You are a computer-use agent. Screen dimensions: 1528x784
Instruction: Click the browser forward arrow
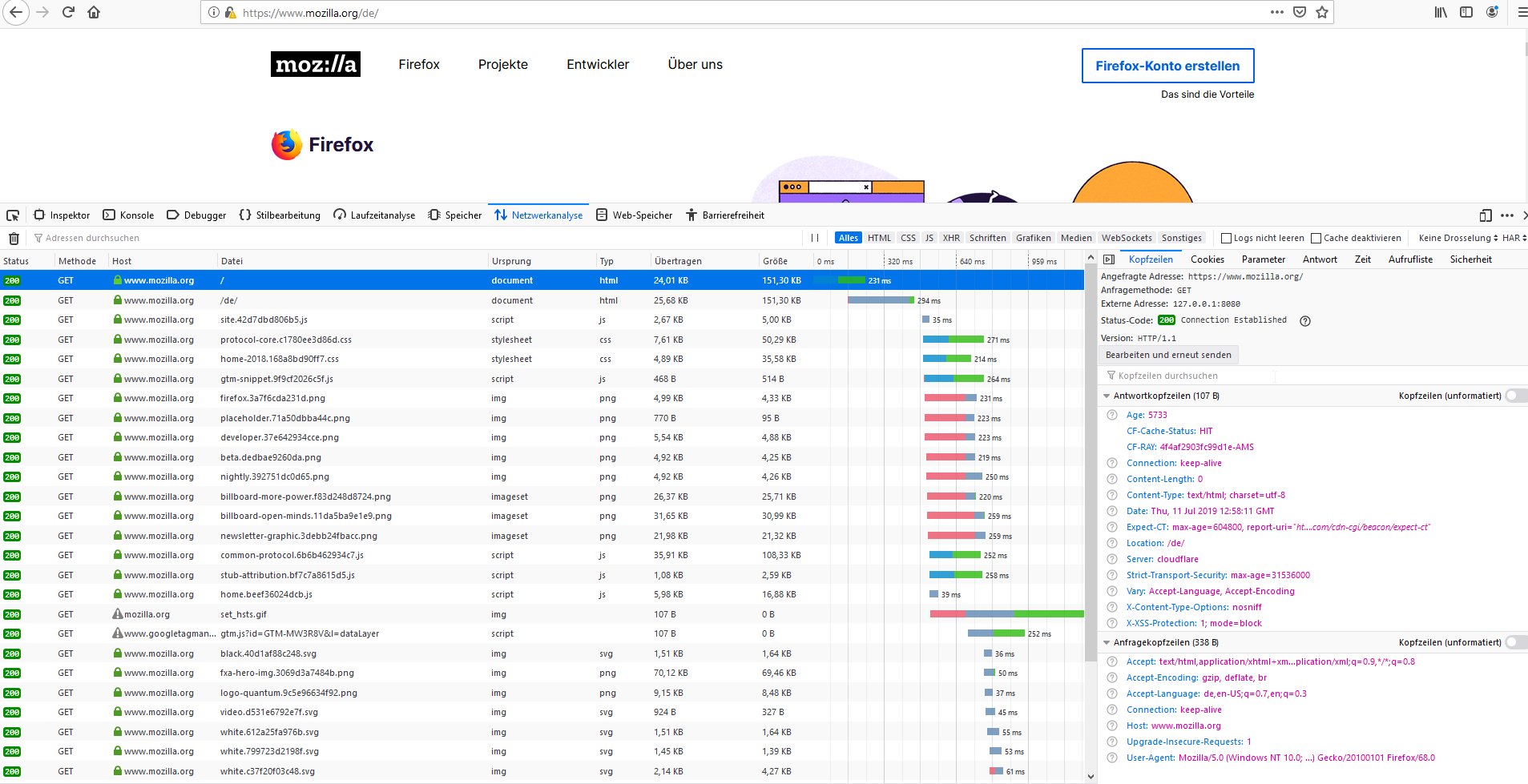(42, 13)
